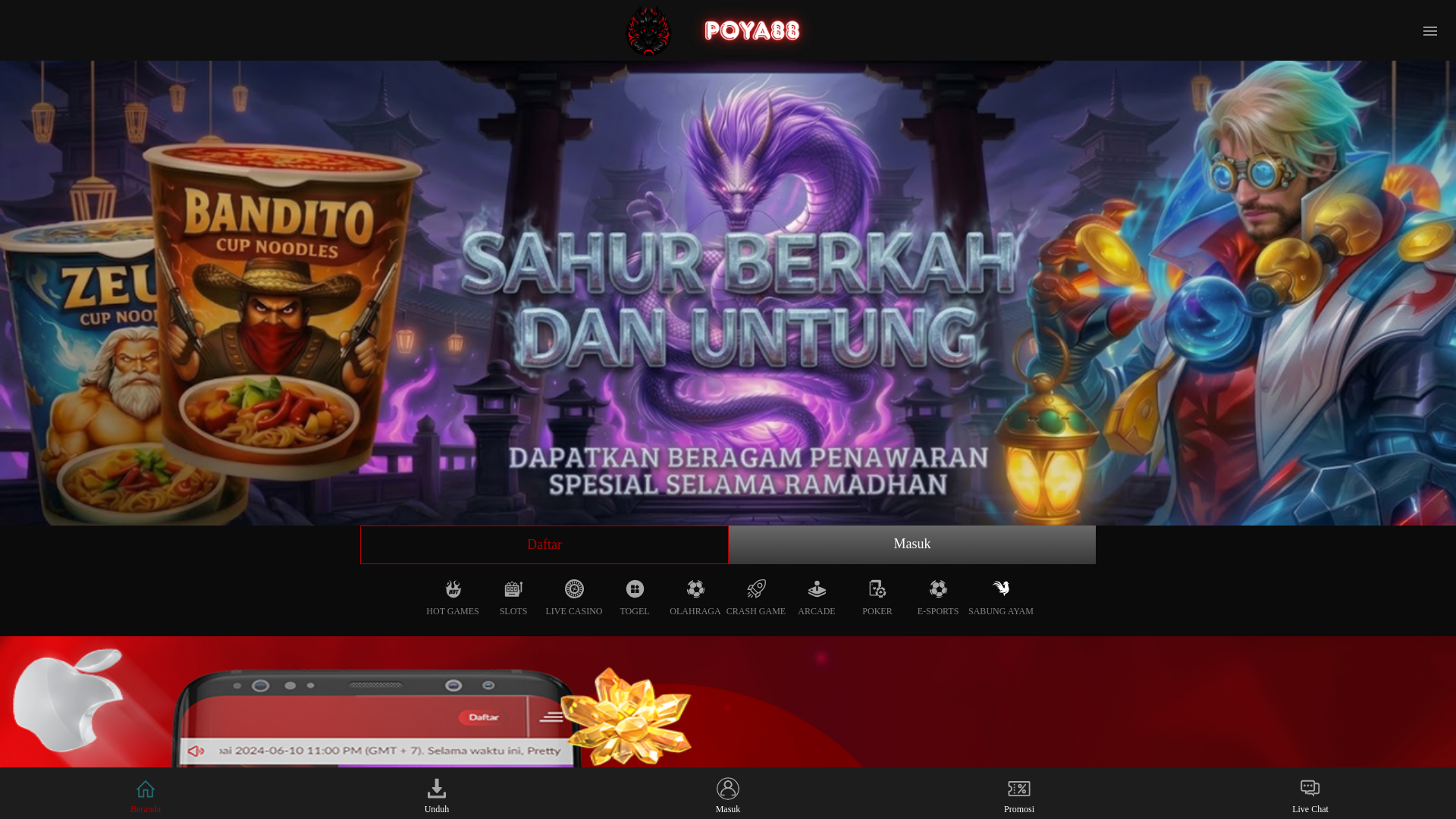Open Masuk in the bottom navigation

[728, 795]
